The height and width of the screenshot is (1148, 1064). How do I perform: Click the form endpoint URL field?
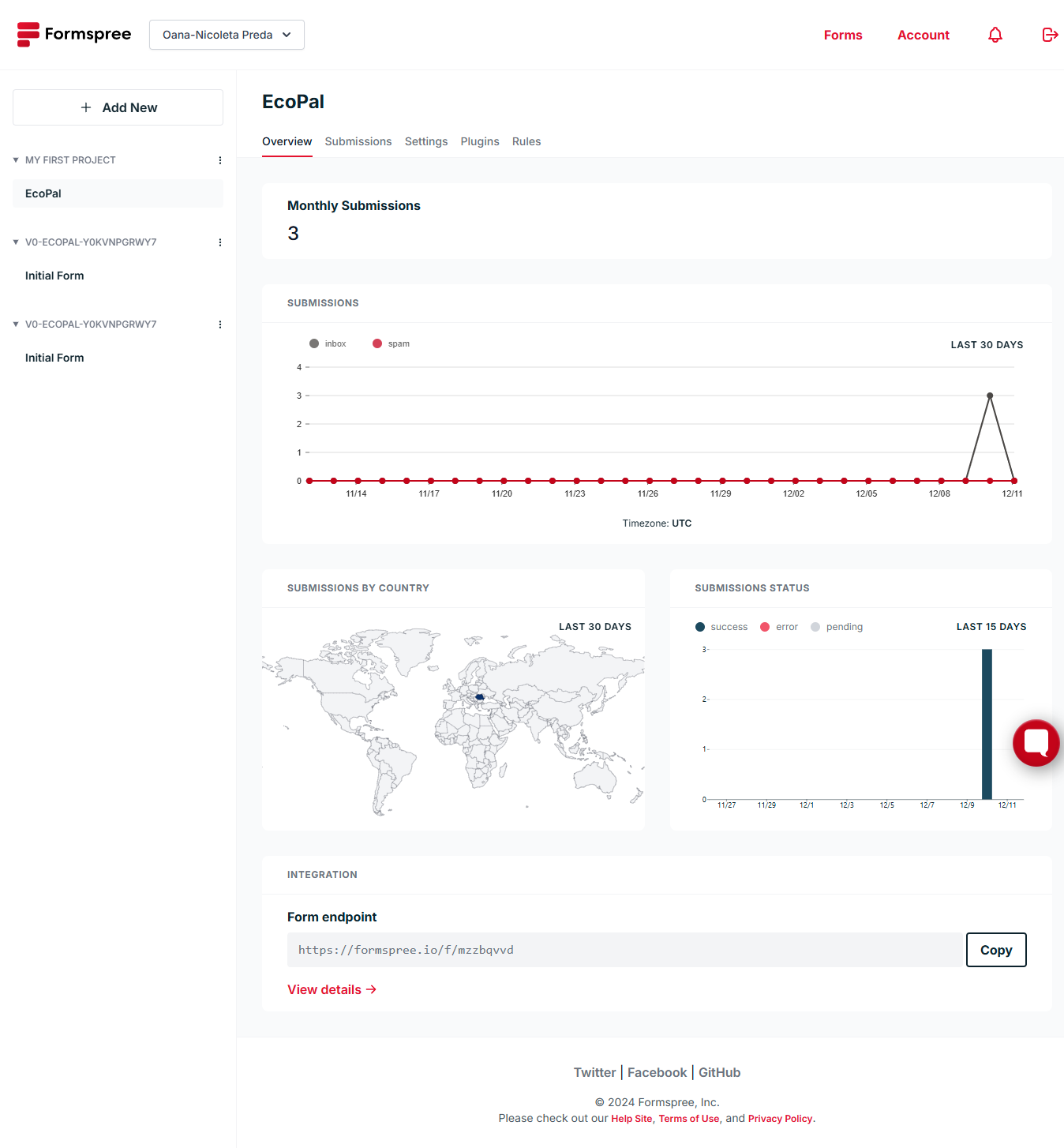tap(625, 950)
